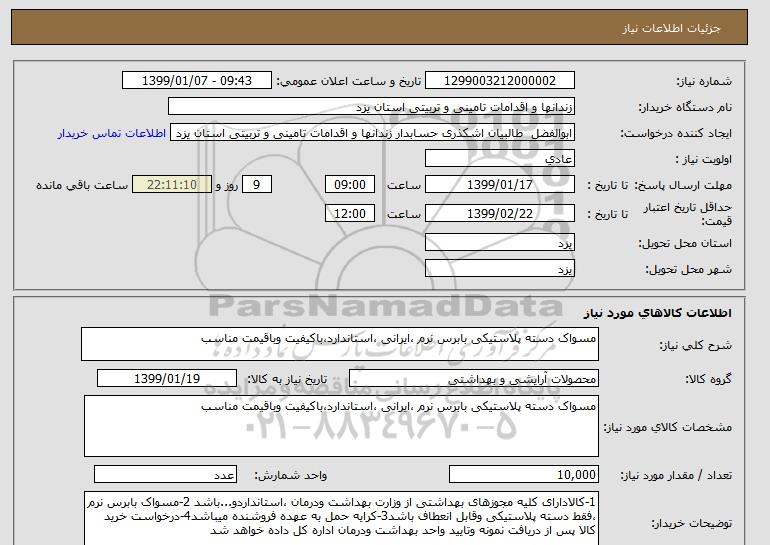
Task: Click the استان محل تحویل label
Action: (x=685, y=243)
